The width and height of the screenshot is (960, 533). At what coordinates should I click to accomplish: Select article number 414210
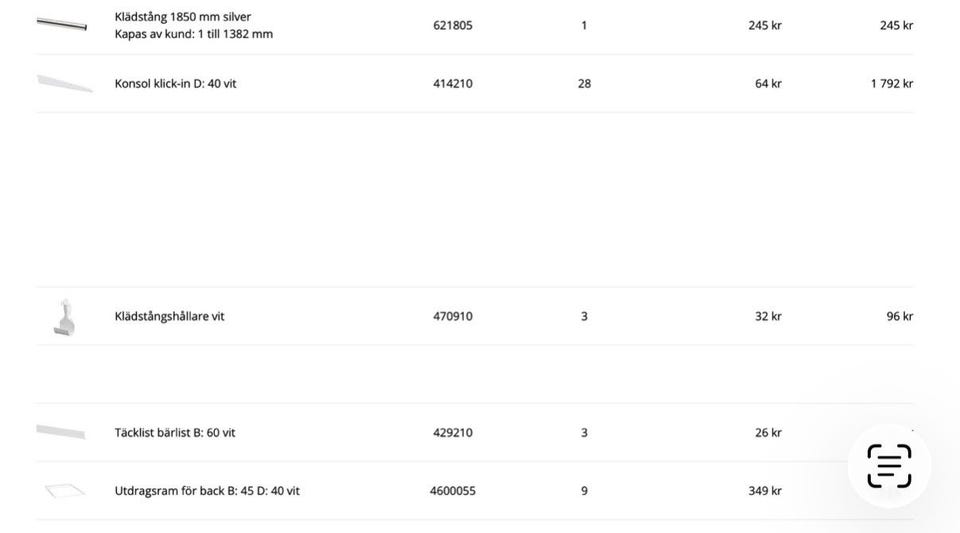453,84
